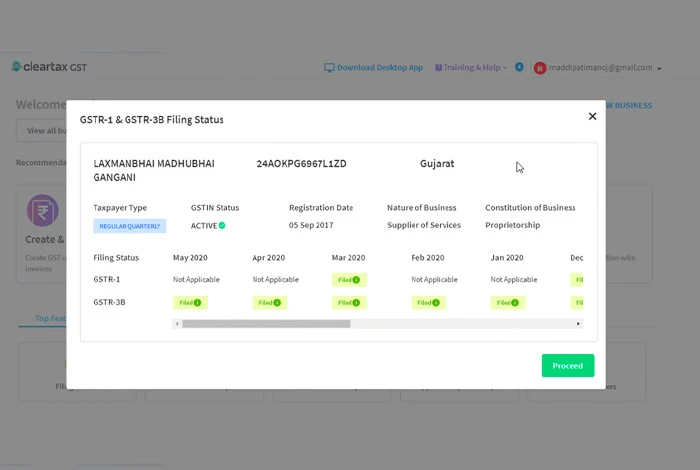Click the horizontal scrollbar right arrow

point(578,324)
